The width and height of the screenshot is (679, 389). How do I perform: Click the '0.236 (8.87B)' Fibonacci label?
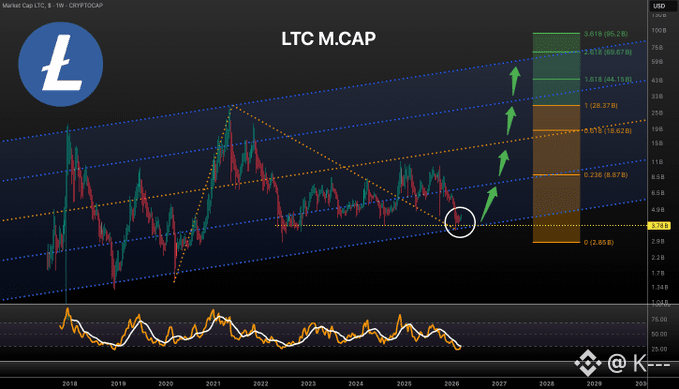point(605,175)
